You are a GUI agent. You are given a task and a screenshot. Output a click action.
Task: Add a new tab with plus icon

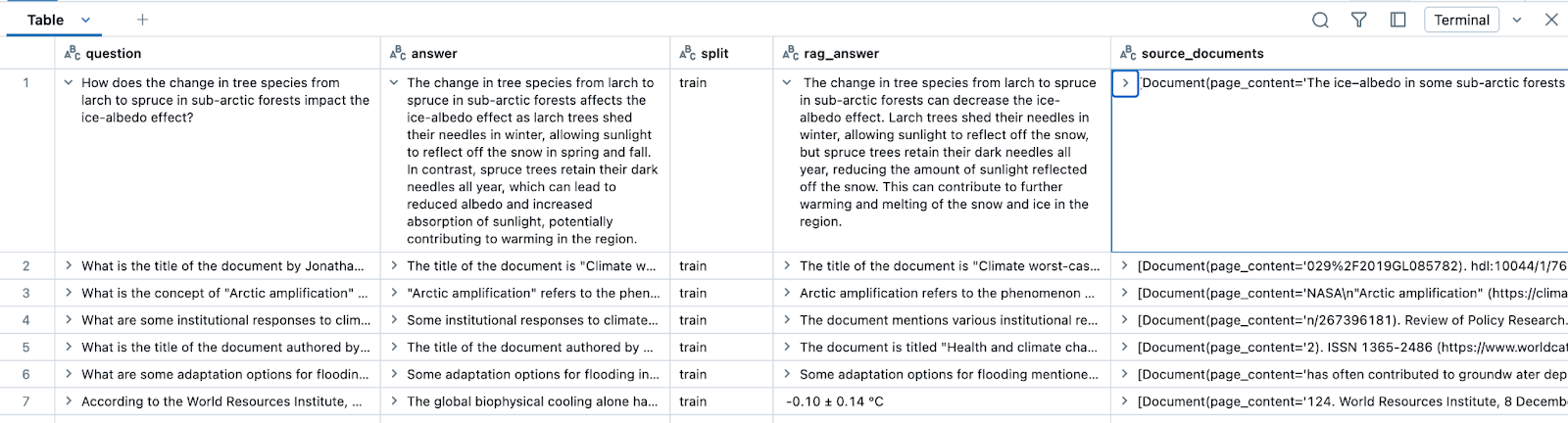point(142,20)
